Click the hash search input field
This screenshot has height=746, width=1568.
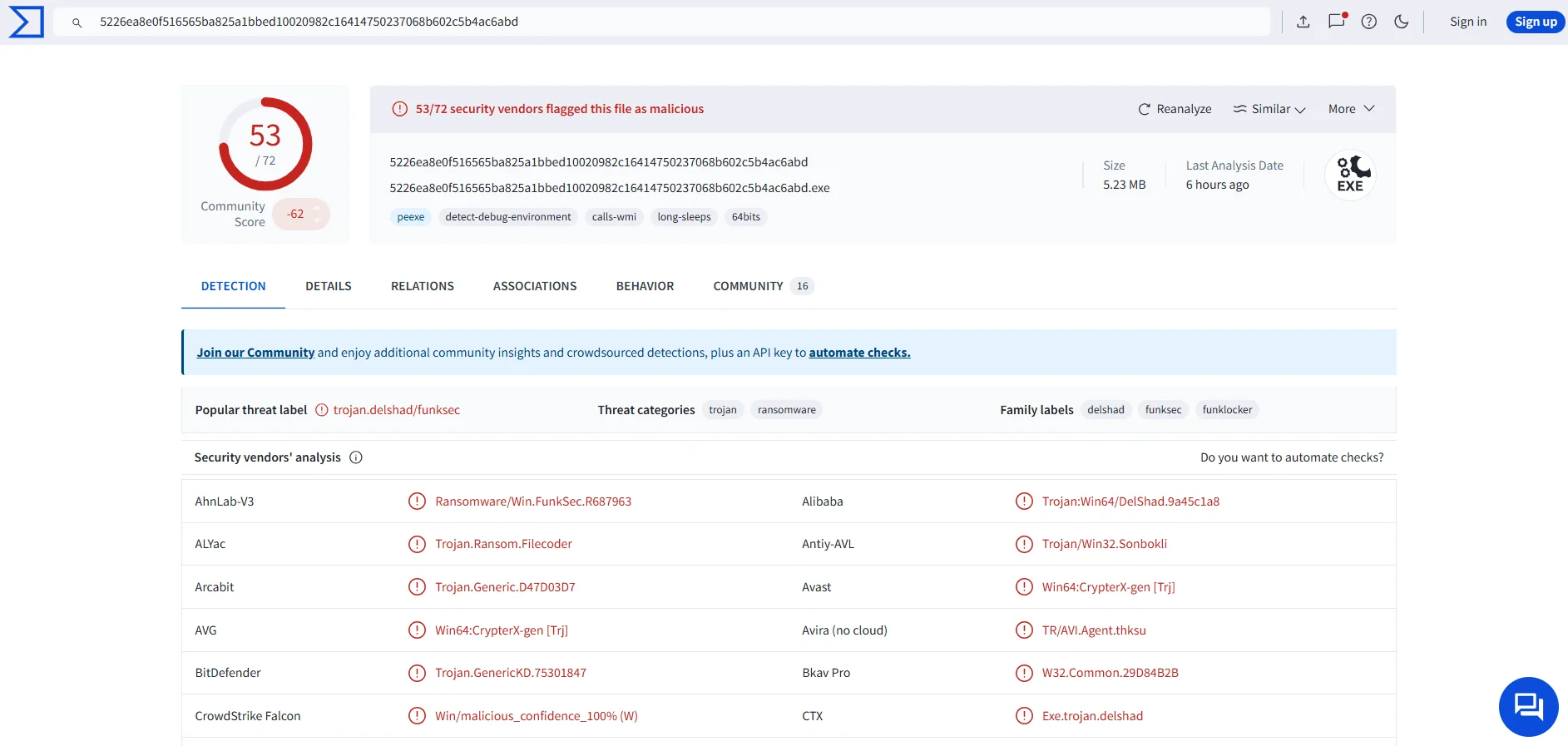point(661,22)
